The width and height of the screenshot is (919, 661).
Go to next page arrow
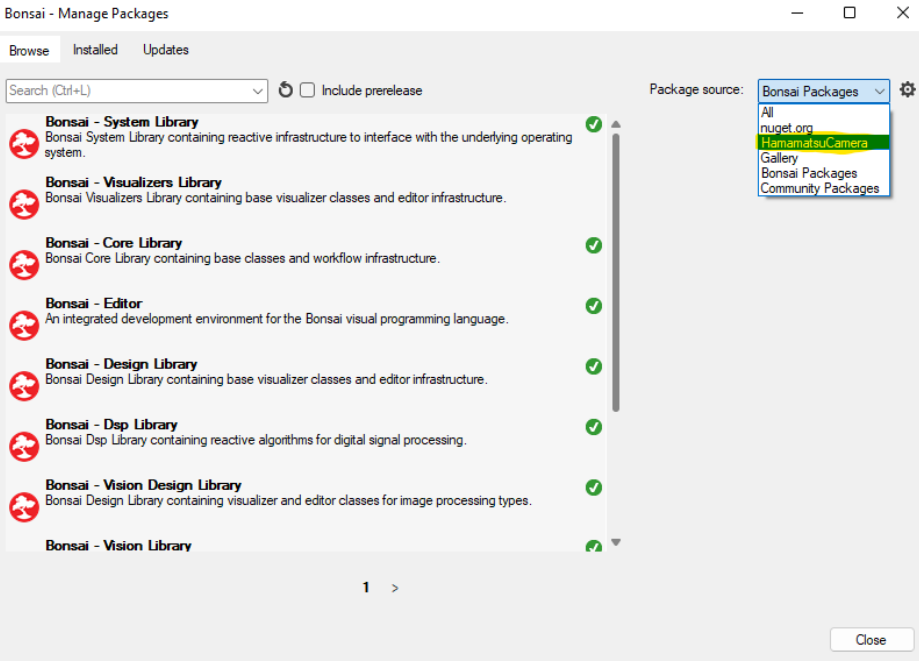[395, 588]
